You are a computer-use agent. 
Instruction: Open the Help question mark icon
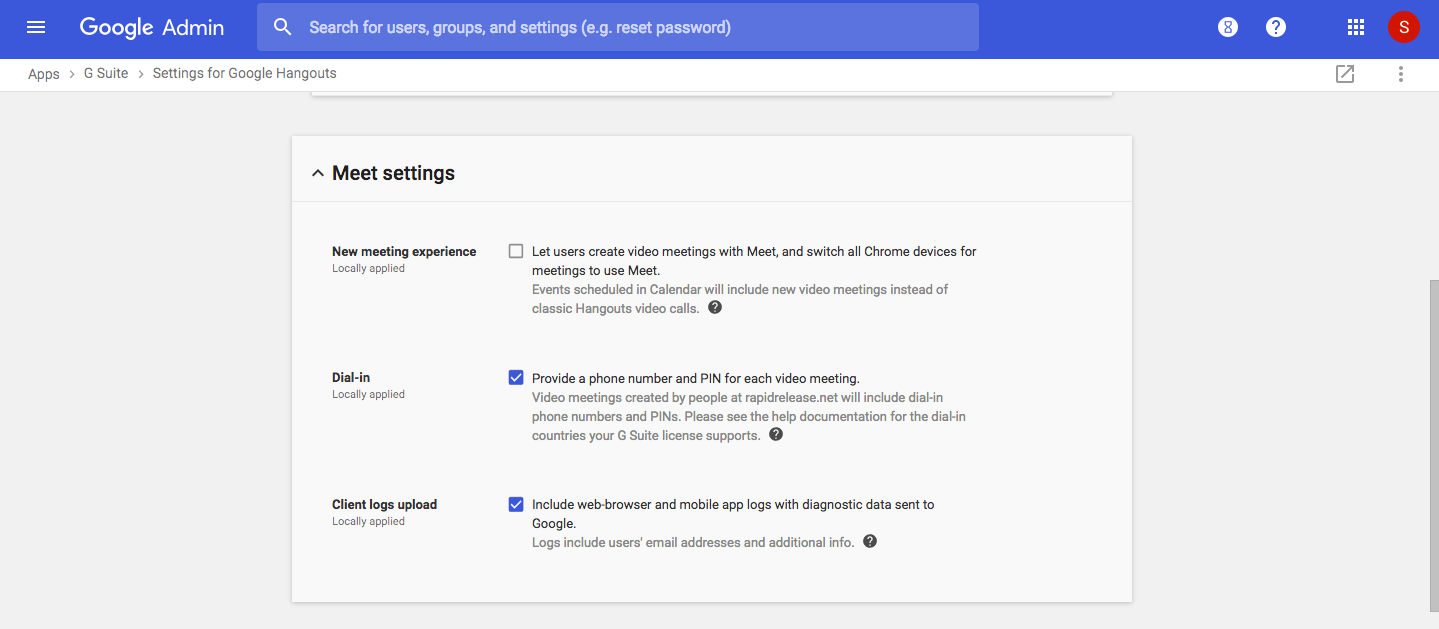1276,27
